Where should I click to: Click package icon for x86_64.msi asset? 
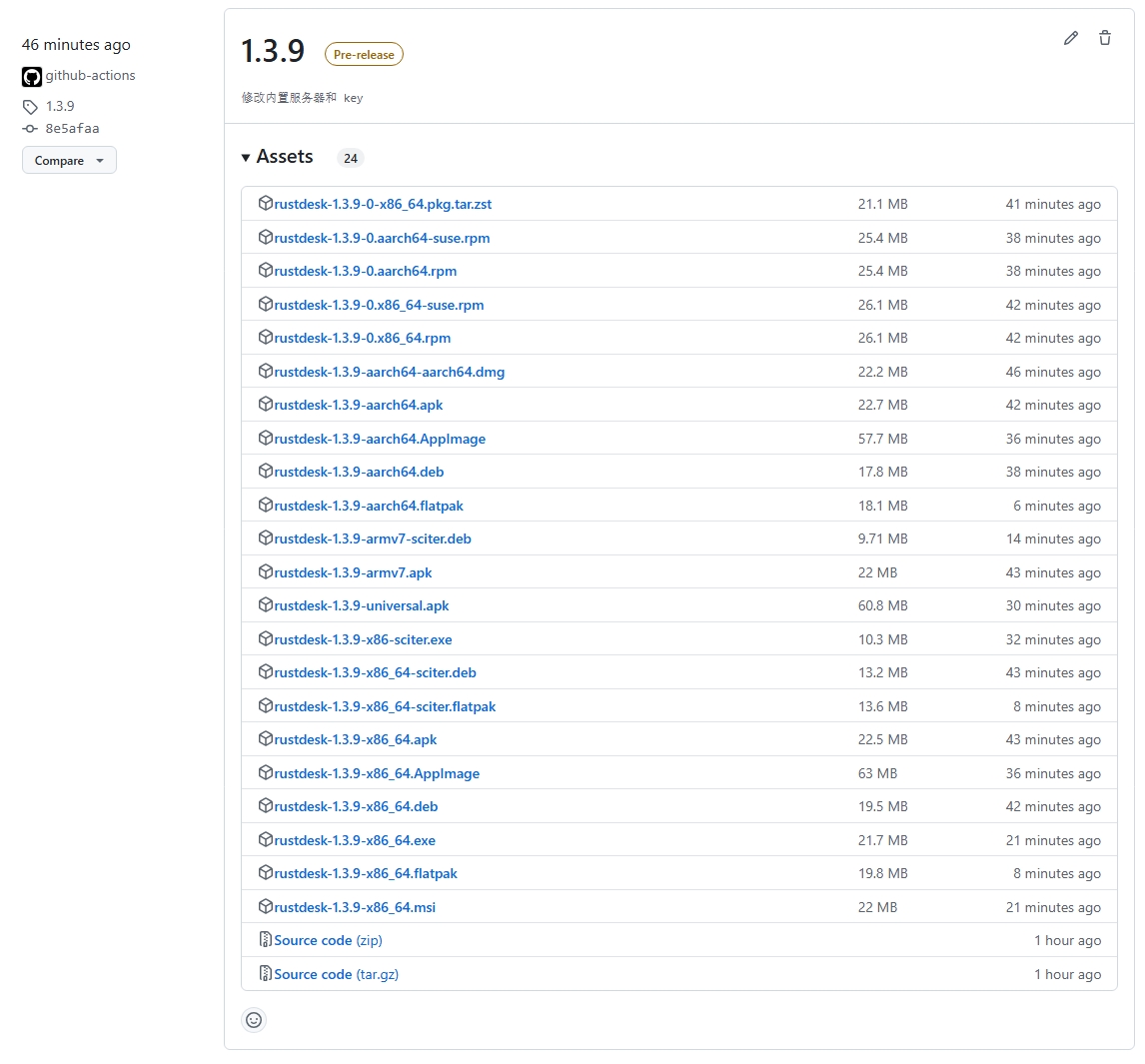pos(266,906)
